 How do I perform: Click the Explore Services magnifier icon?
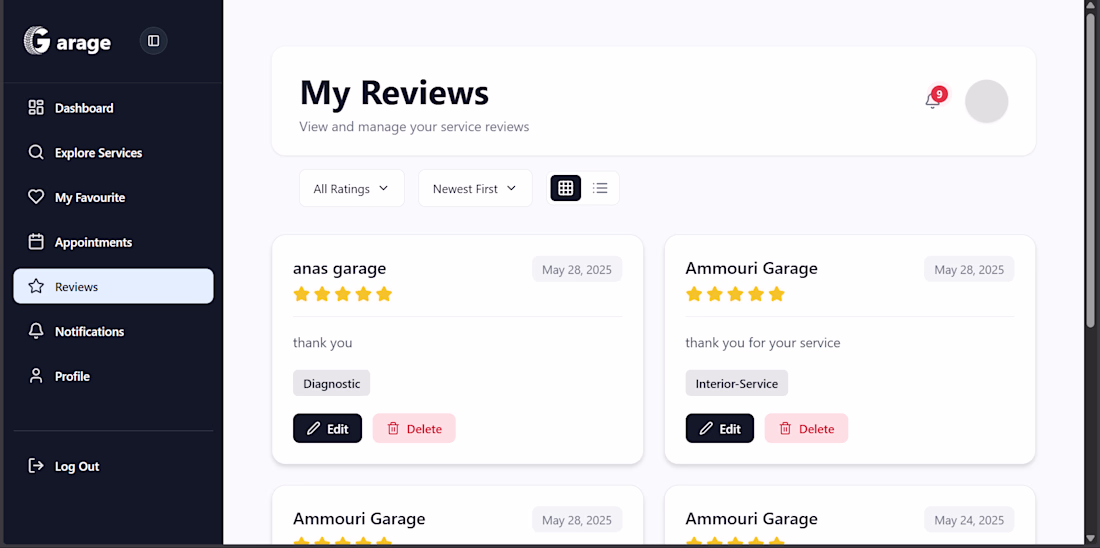[x=36, y=152]
